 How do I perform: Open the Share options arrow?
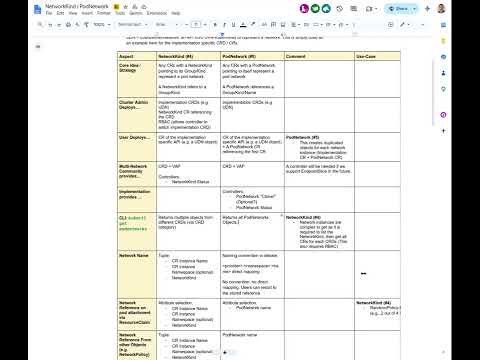pos(415,9)
